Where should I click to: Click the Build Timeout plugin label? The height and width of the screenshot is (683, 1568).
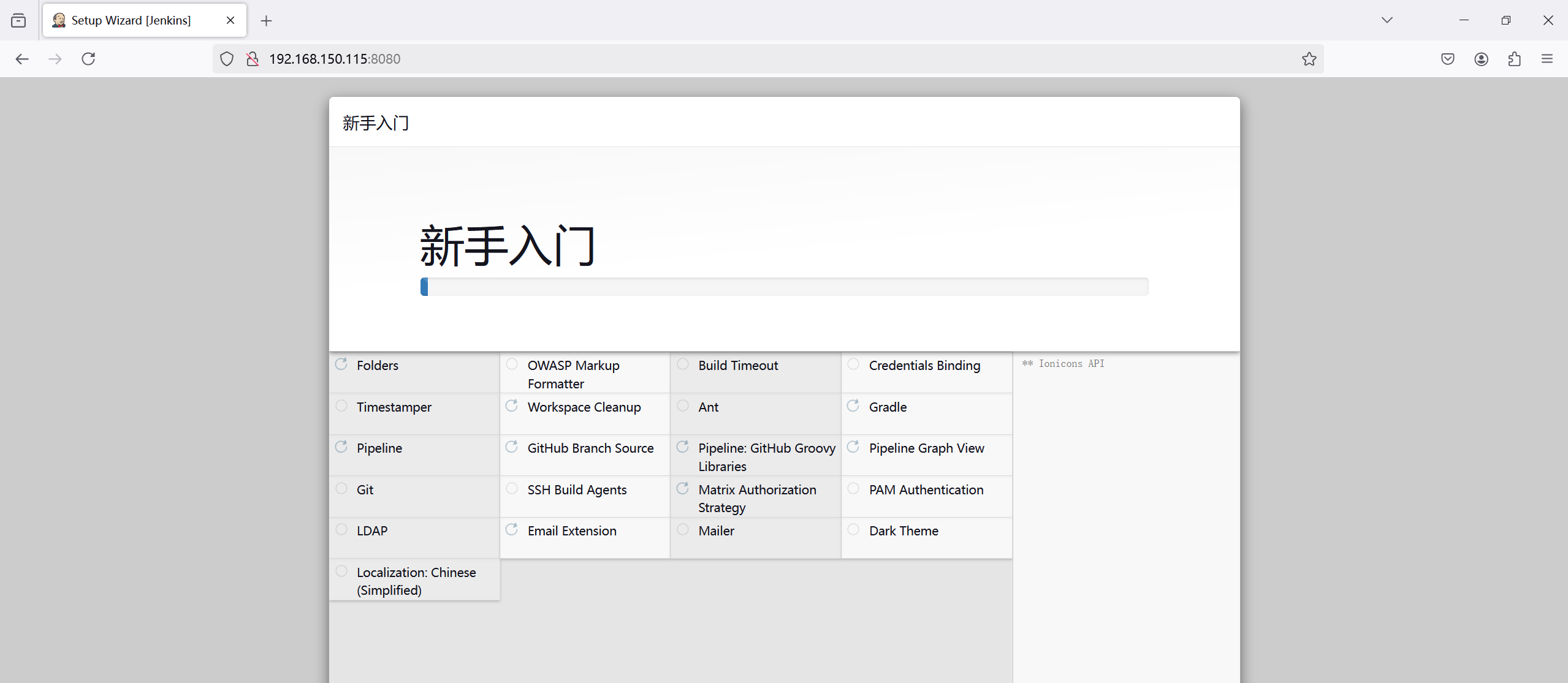(738, 365)
